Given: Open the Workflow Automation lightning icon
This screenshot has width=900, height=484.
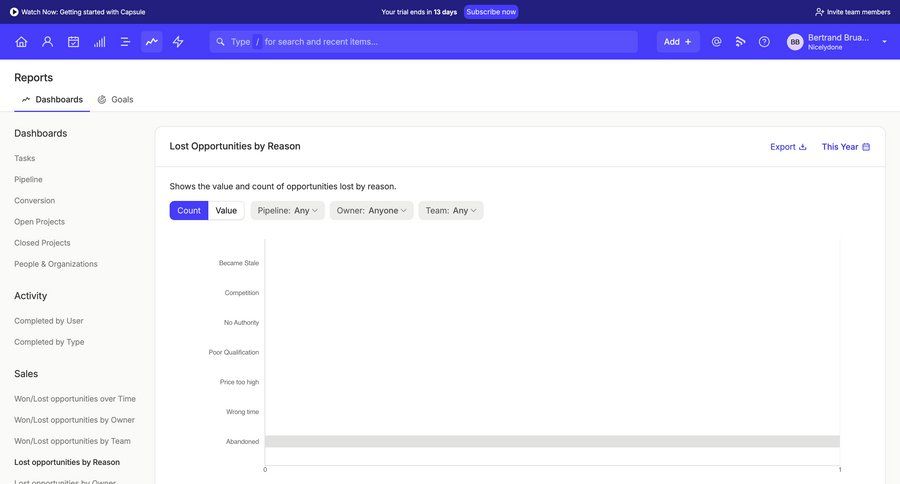Looking at the screenshot, I should [178, 42].
